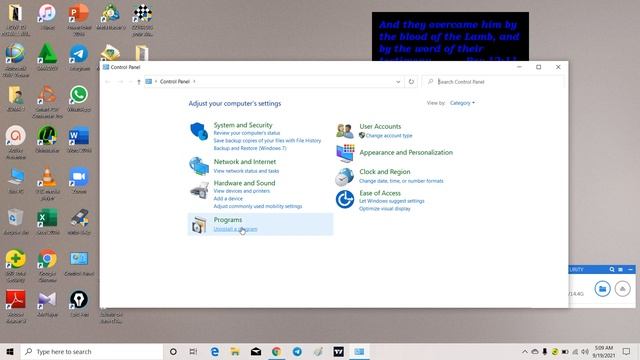Viewport: 640px width, 360px height.
Task: Click Uninstall a program link
Action: 236,229
